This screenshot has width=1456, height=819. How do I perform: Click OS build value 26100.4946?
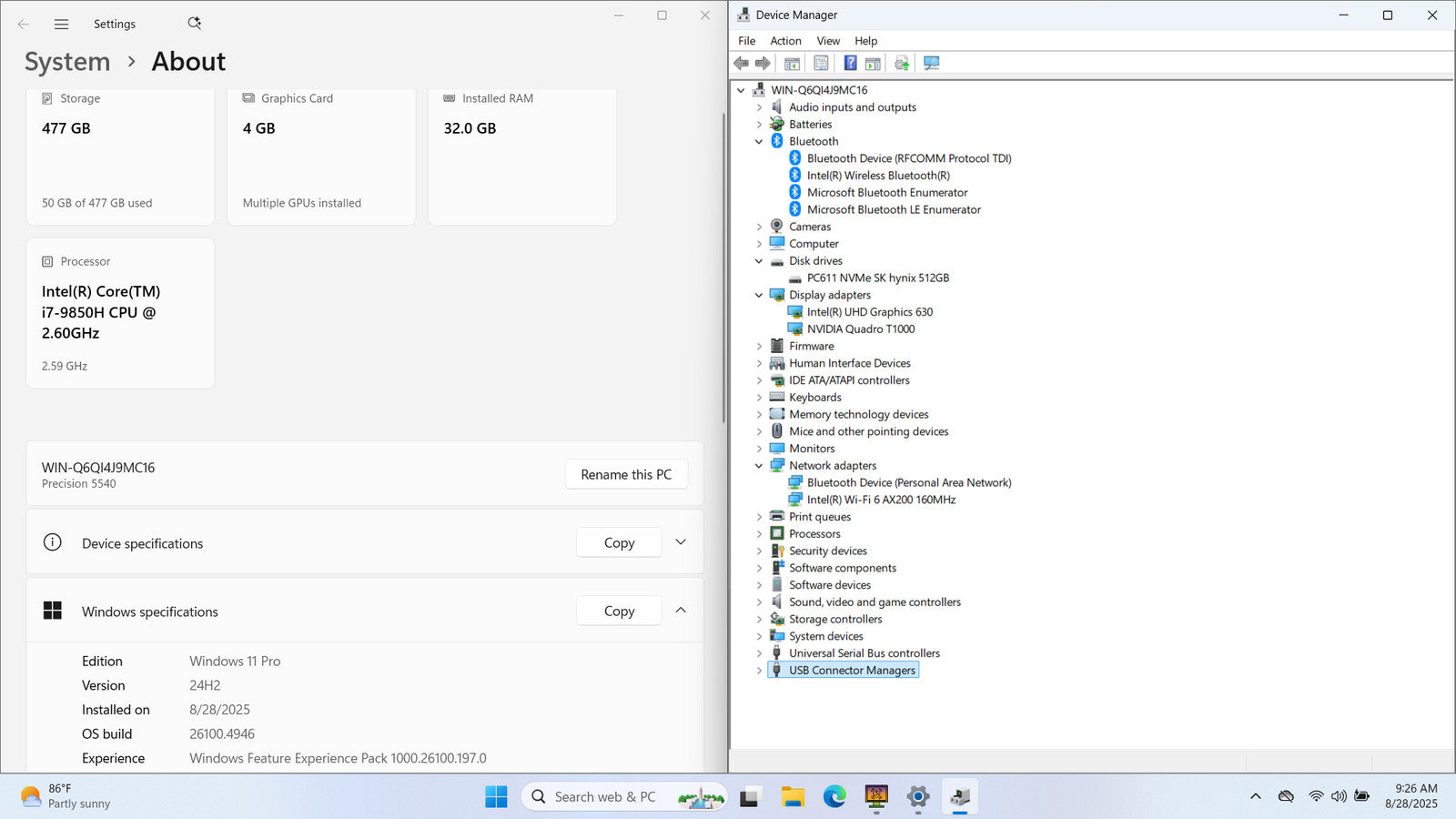(222, 733)
